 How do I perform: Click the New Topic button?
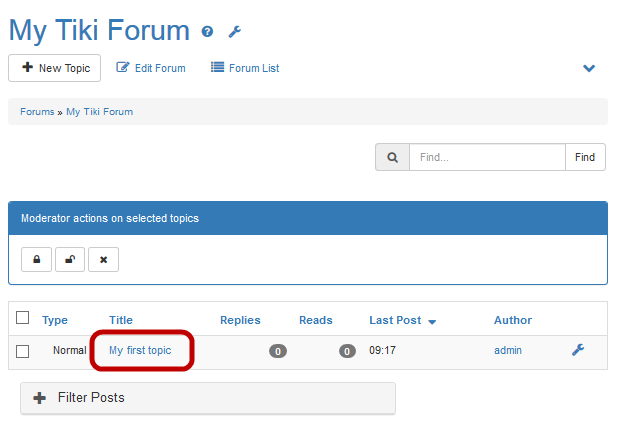55,68
